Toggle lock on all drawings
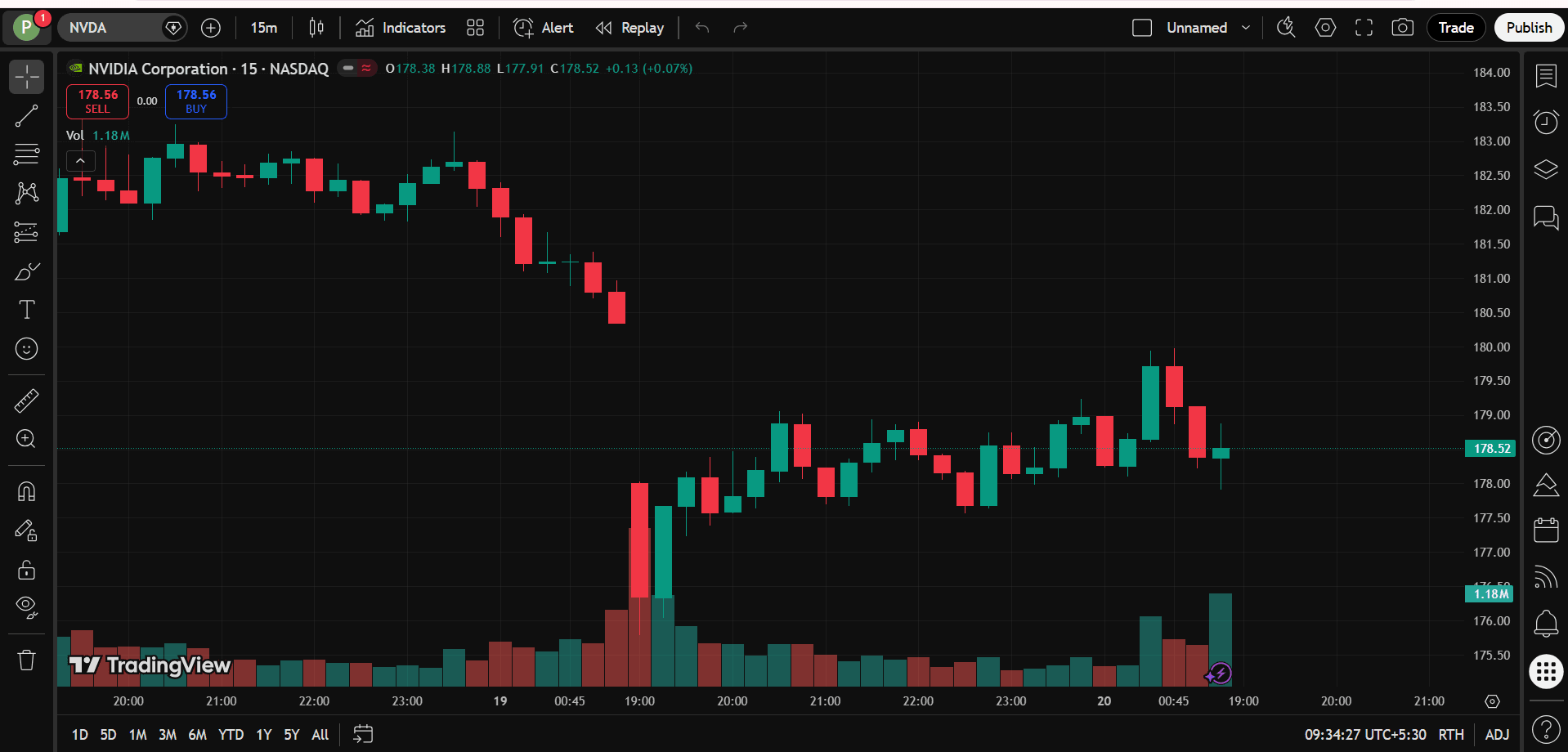This screenshot has height=752, width=1568. click(x=26, y=570)
